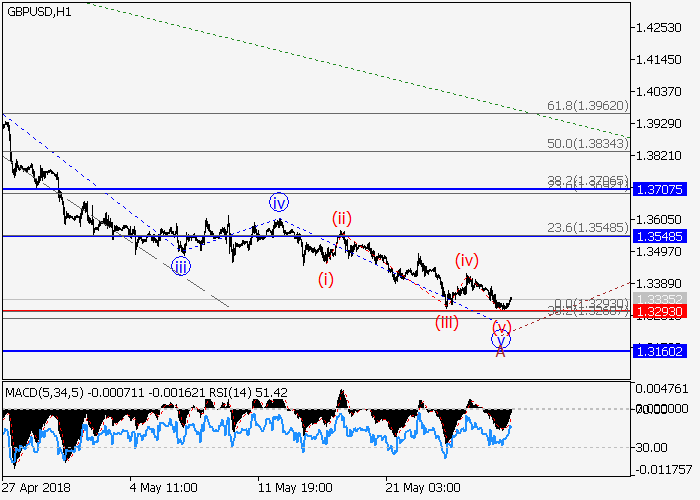Click the red (v) wave label
The image size is (700, 500).
pos(501,327)
